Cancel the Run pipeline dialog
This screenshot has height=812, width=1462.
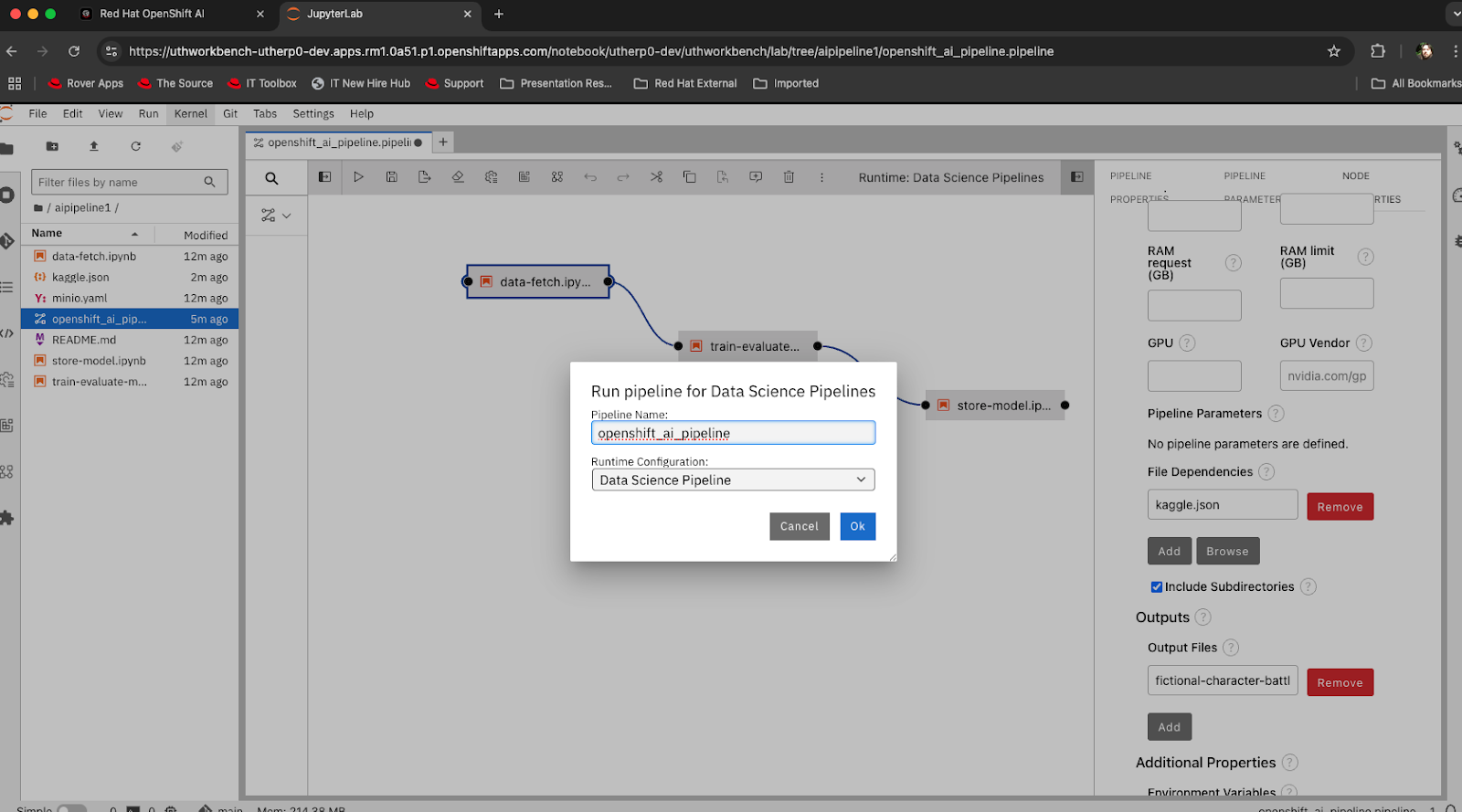coord(799,526)
